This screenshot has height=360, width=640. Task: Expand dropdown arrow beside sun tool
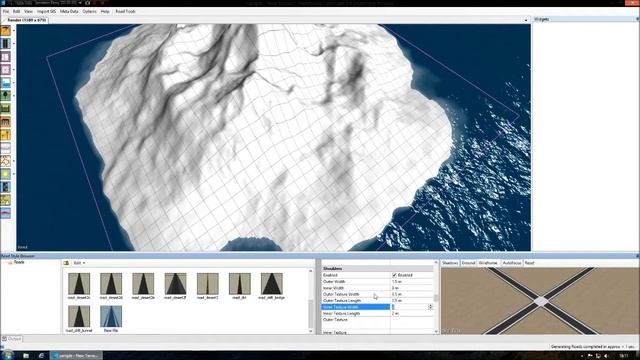tap(13, 174)
